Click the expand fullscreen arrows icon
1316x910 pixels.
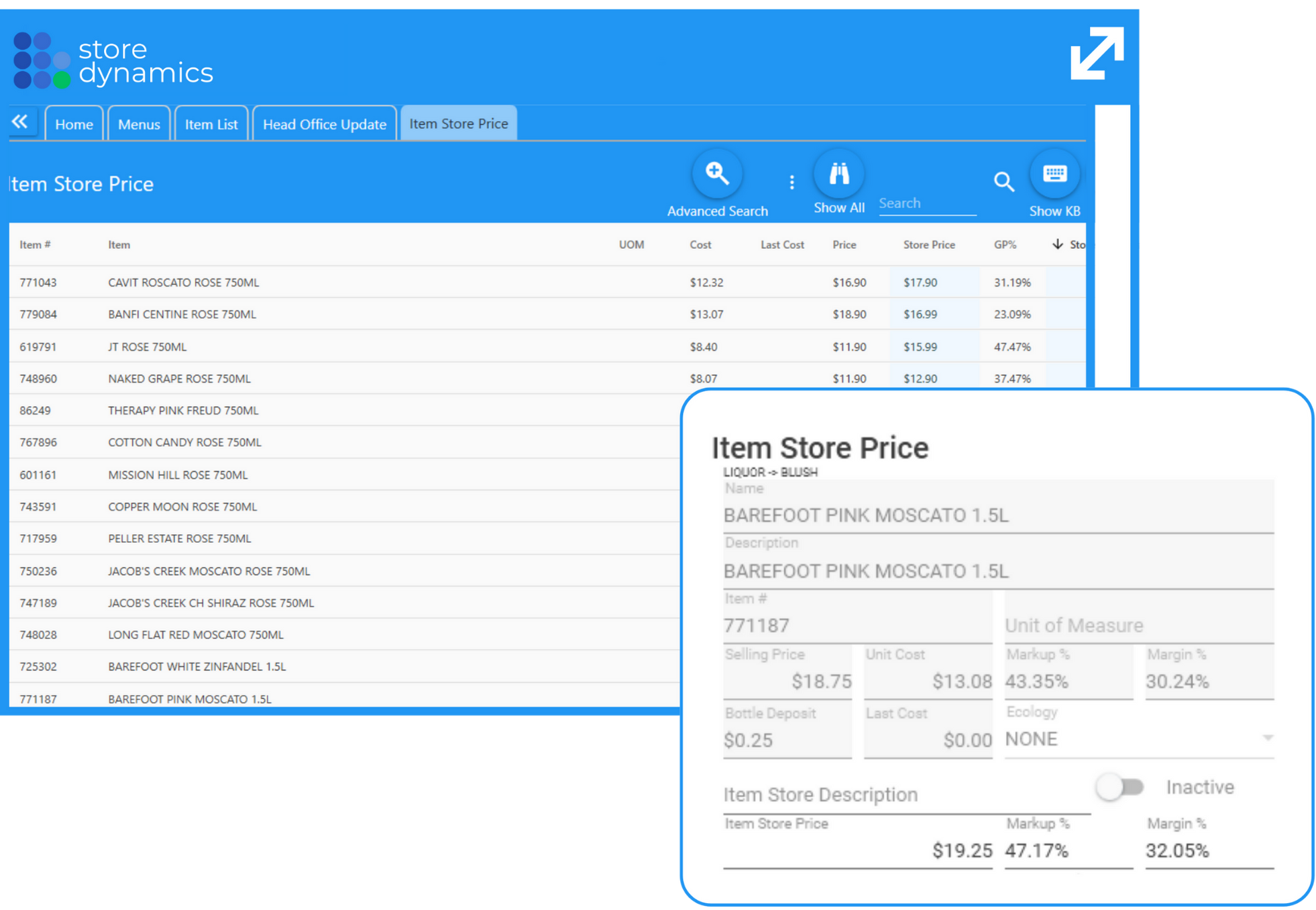(x=1097, y=53)
